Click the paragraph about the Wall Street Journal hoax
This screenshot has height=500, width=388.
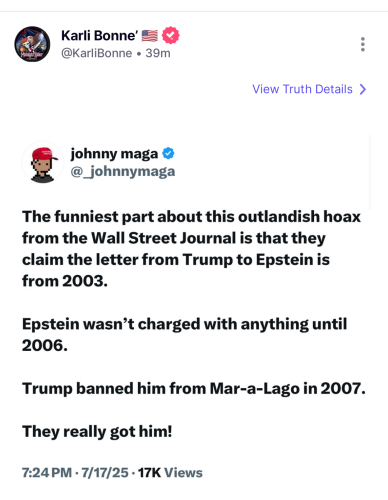(191, 249)
